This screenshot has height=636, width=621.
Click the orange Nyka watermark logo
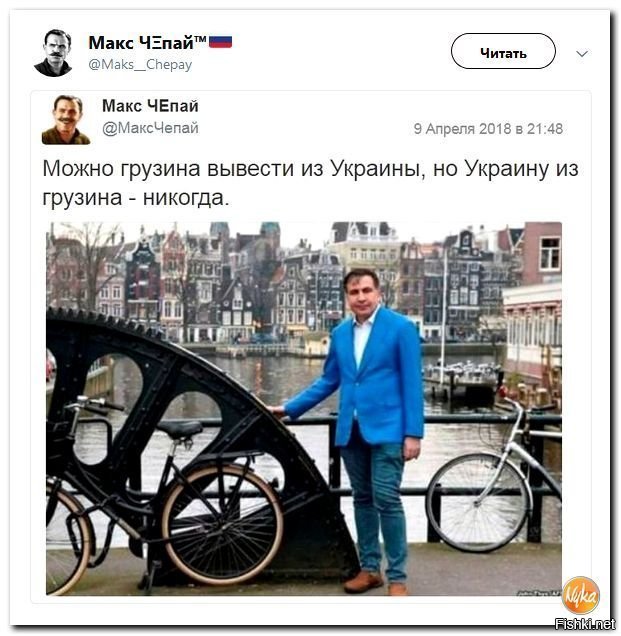[580, 595]
